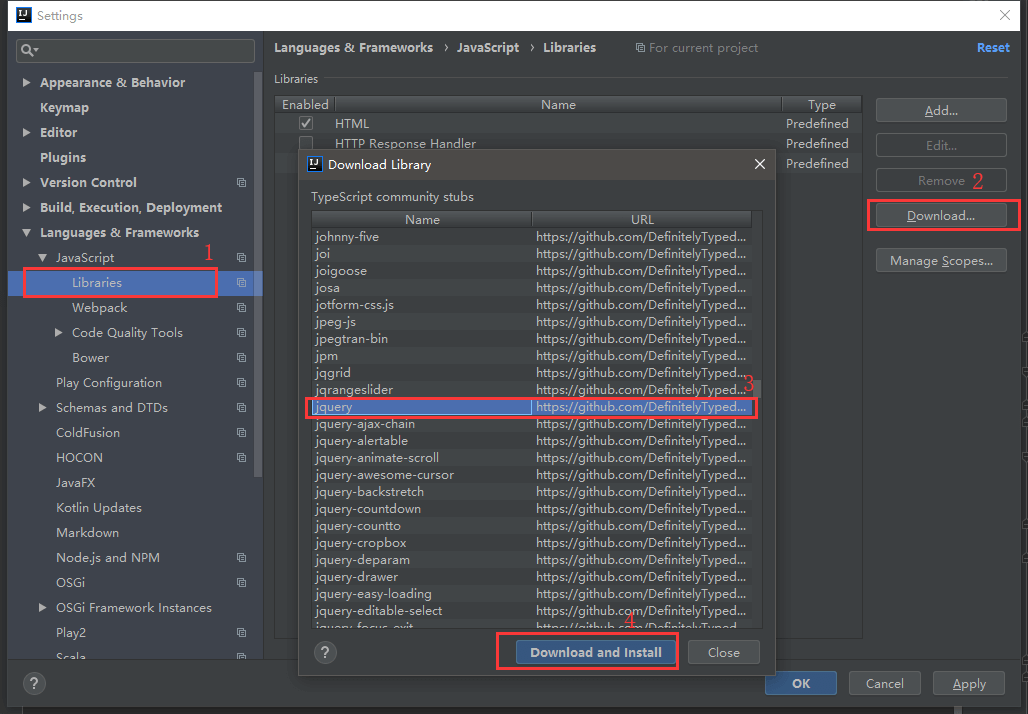Click the help icon in Download Library dialog
The height and width of the screenshot is (714, 1028).
(325, 652)
